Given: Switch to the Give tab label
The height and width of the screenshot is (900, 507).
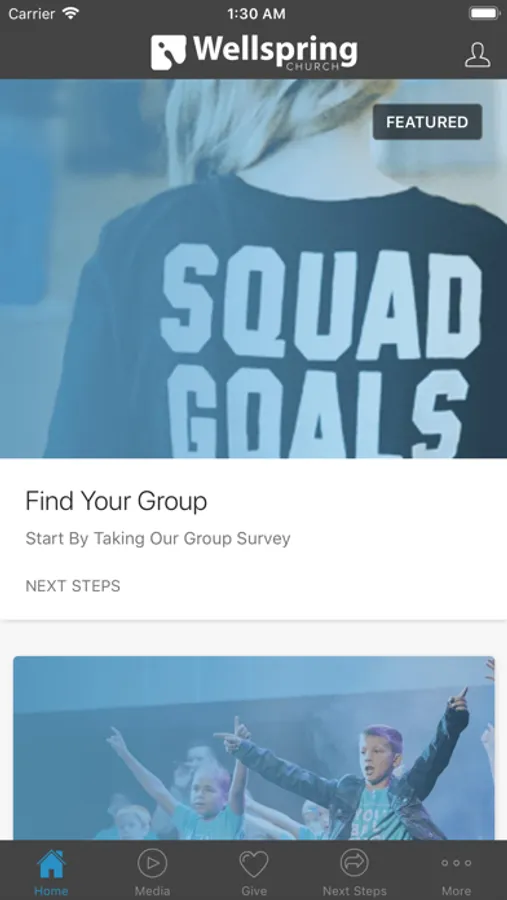Looking at the screenshot, I should 254,891.
